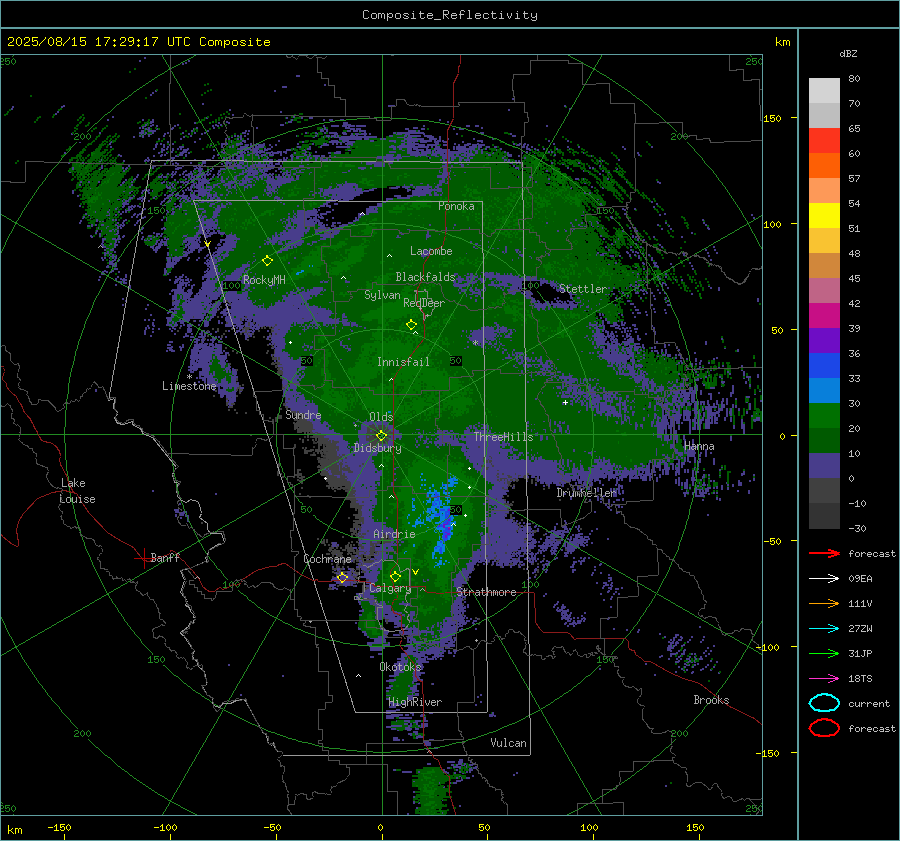Click the green 31JP arrow in the legend
Screen dimensions: 900x841
824,653
